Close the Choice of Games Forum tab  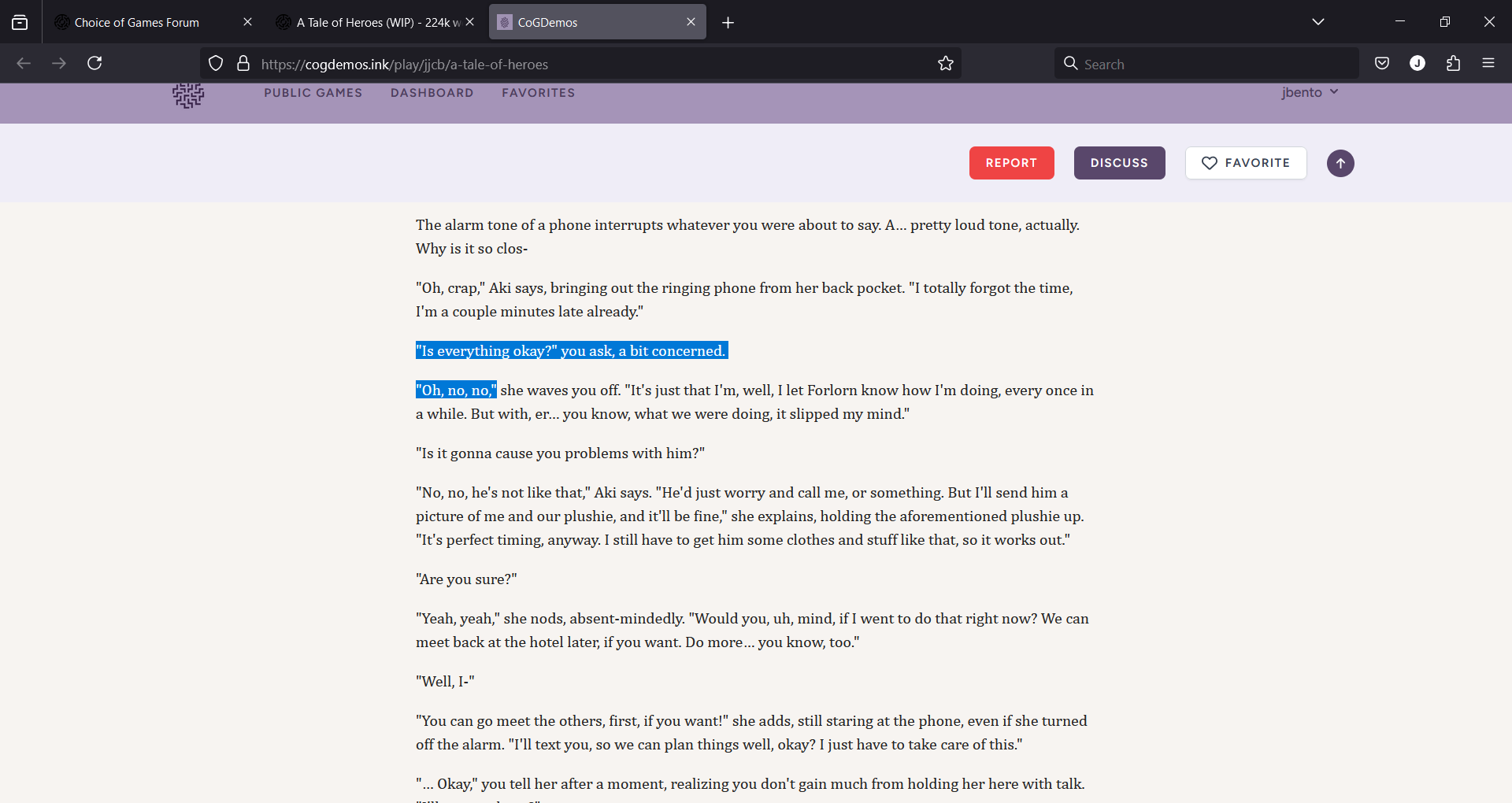[x=247, y=22]
